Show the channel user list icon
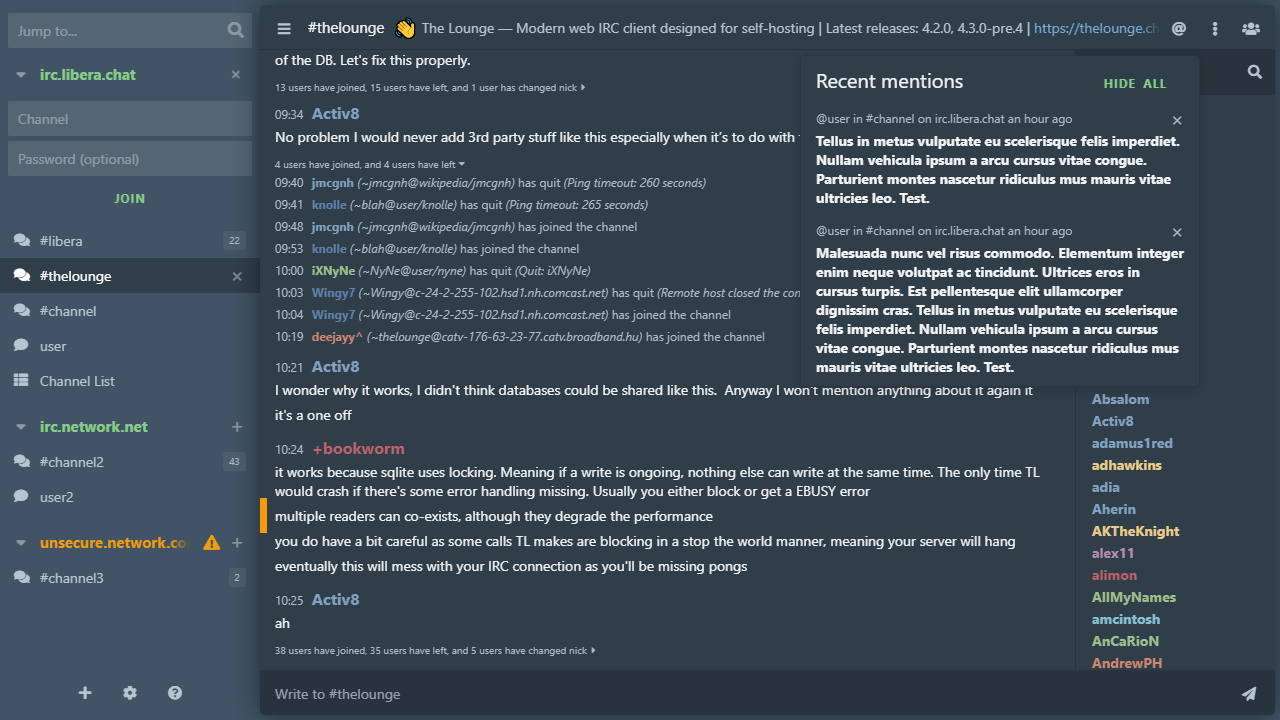The width and height of the screenshot is (1280, 720). pos(1250,28)
